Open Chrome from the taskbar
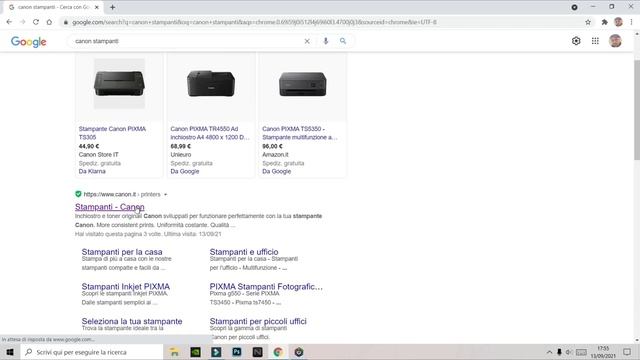 [x=278, y=352]
